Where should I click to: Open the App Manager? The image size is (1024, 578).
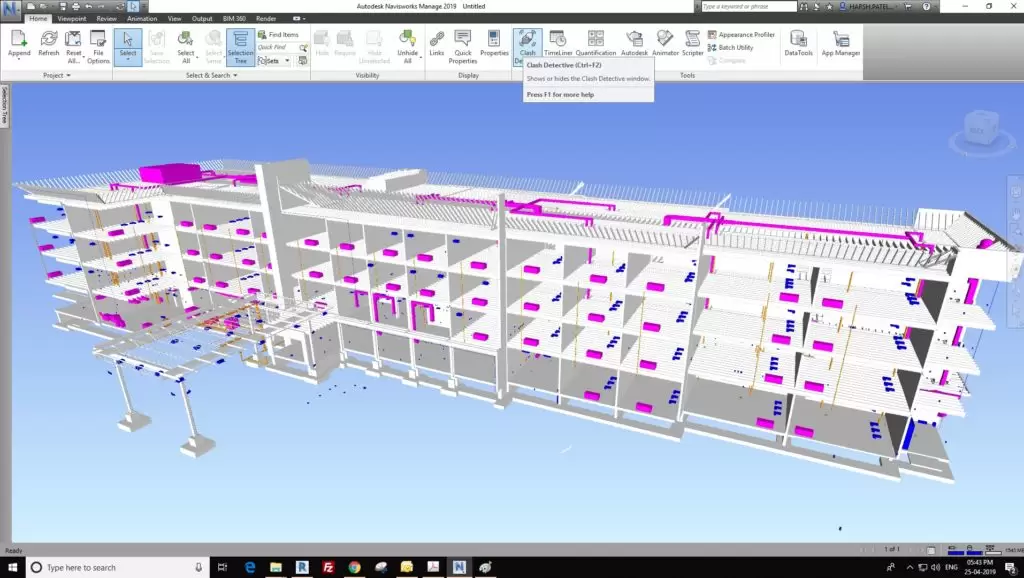(841, 44)
